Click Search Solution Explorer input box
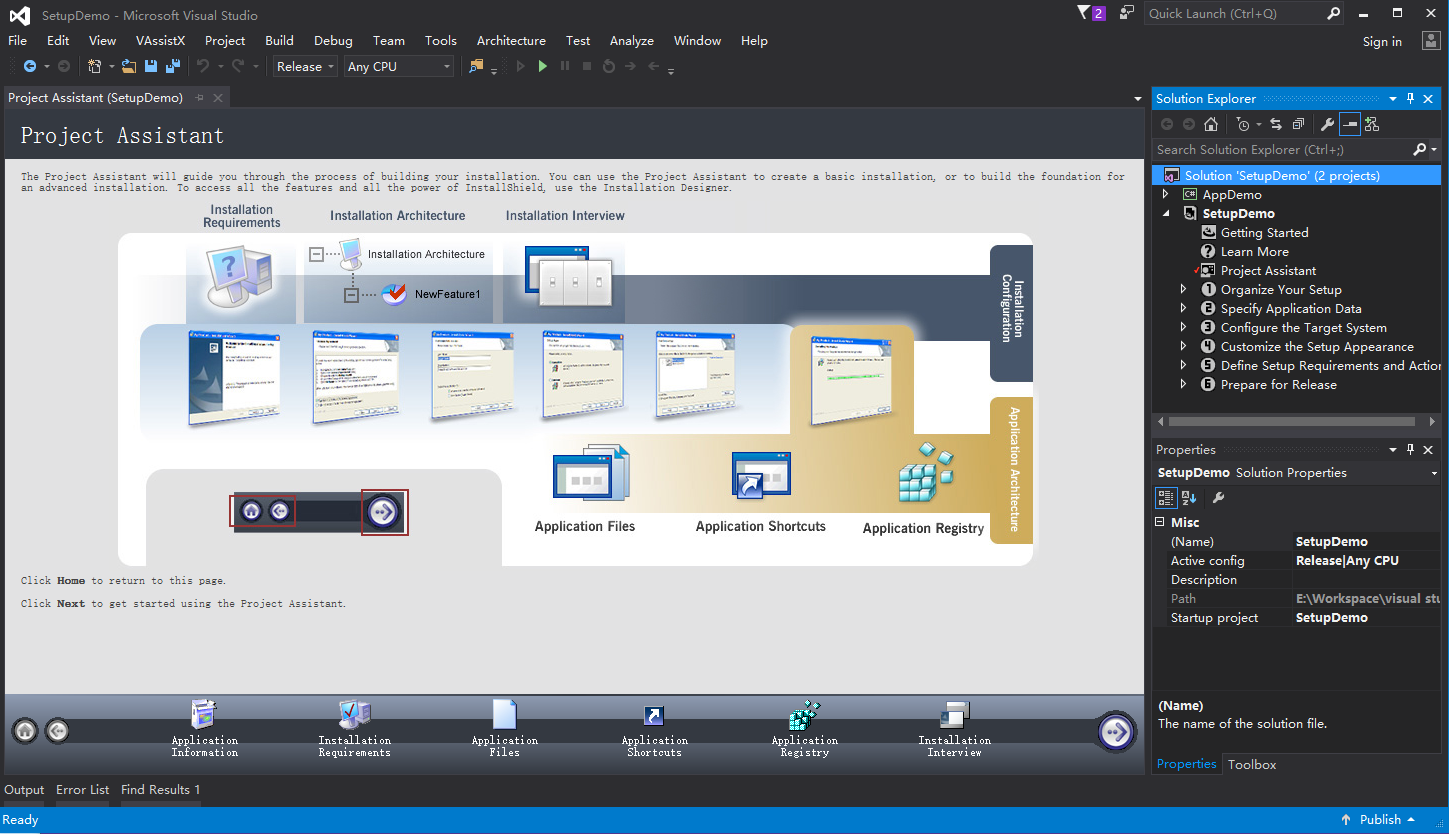Image resolution: width=1449 pixels, height=834 pixels. click(x=1282, y=149)
